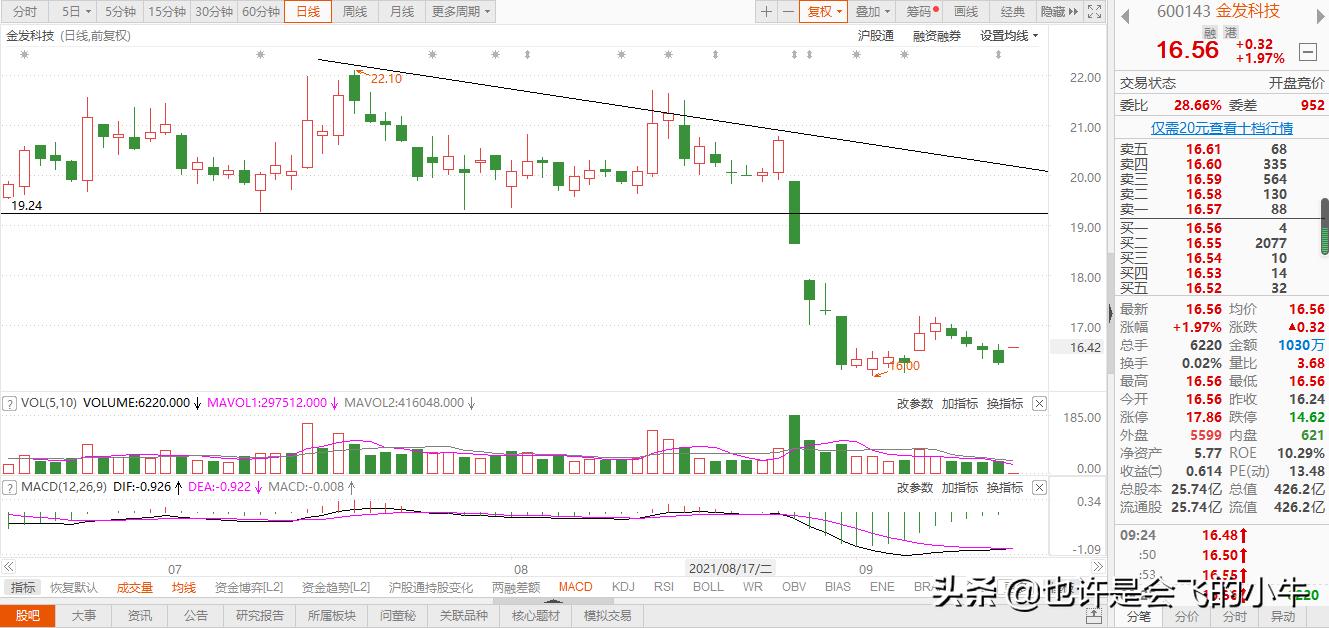Click the help question mark beside VOL
The height and width of the screenshot is (628, 1329).
pos(8,403)
